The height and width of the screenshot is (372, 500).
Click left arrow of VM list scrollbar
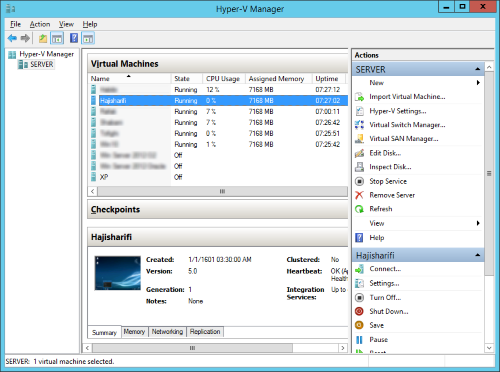coord(92,191)
